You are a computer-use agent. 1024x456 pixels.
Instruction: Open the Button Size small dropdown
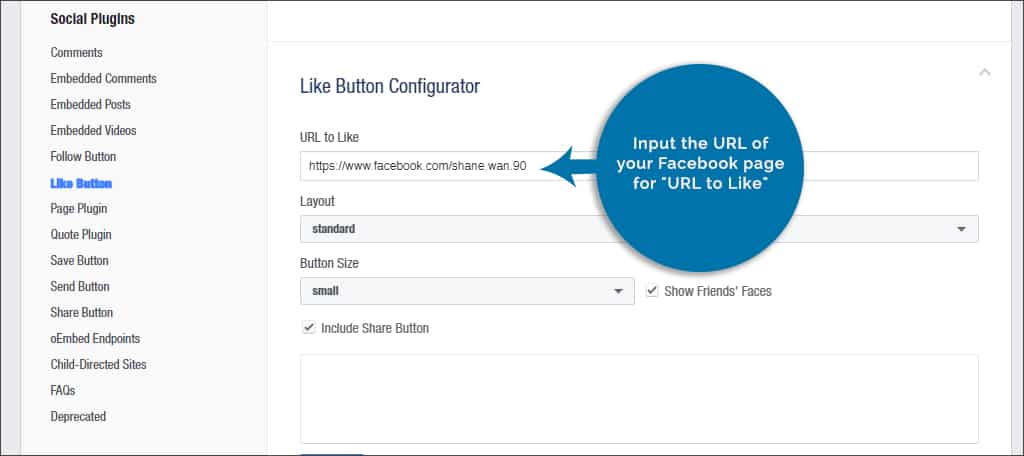(x=467, y=291)
